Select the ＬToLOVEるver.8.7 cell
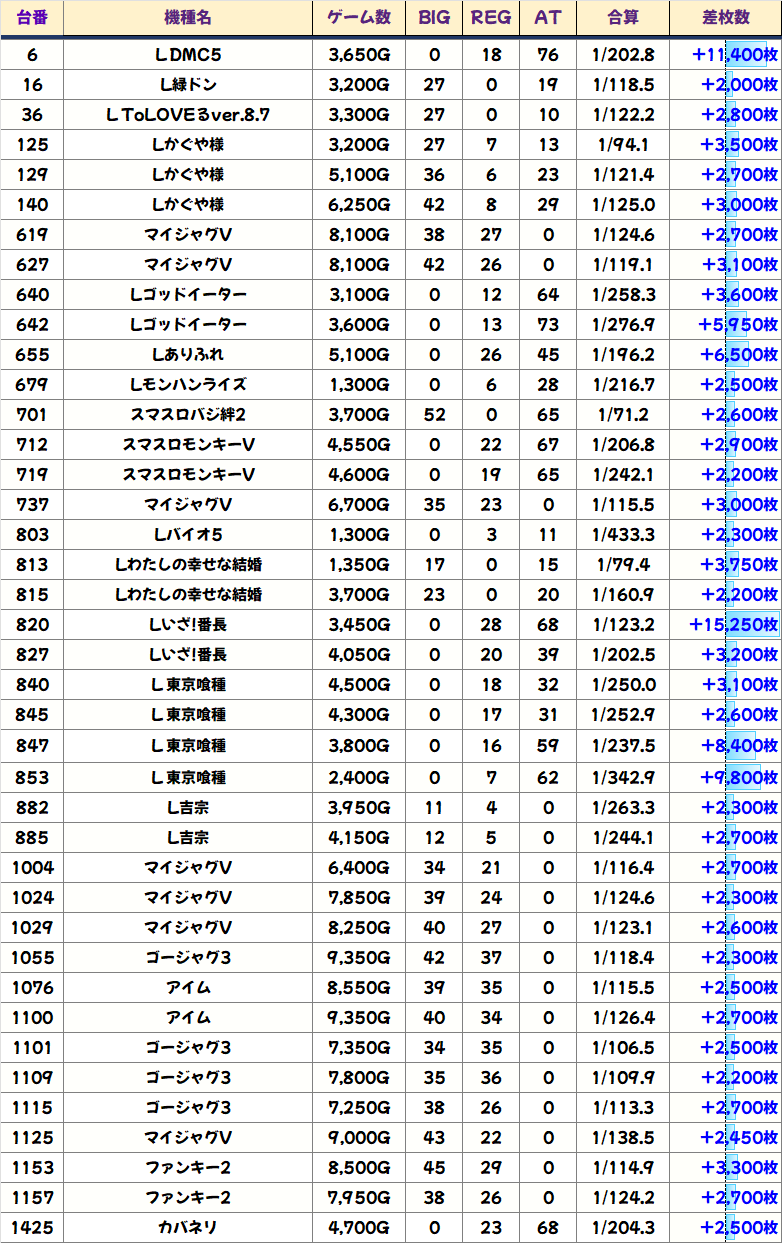This screenshot has height=1243, width=782. [x=188, y=115]
